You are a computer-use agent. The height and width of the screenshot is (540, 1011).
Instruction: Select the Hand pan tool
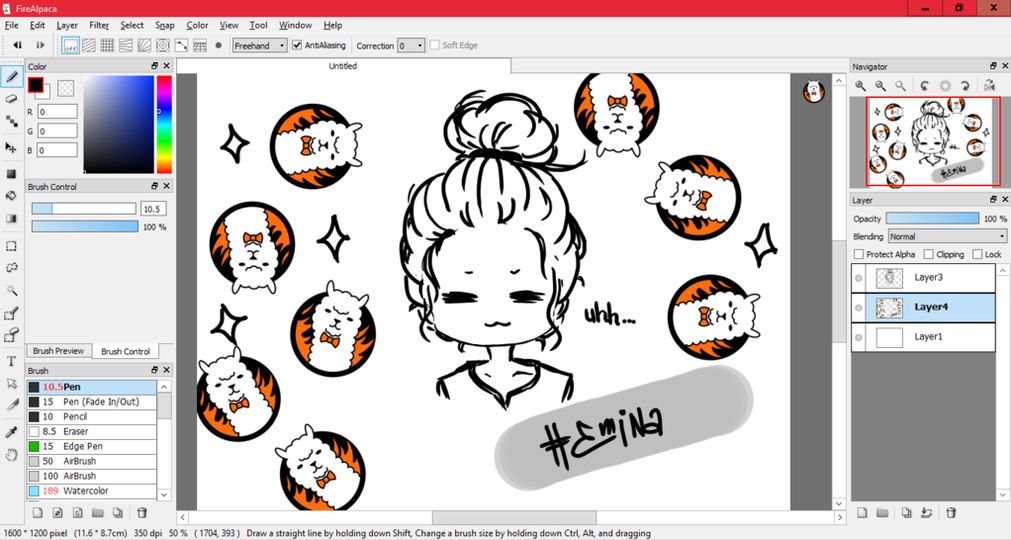12,455
